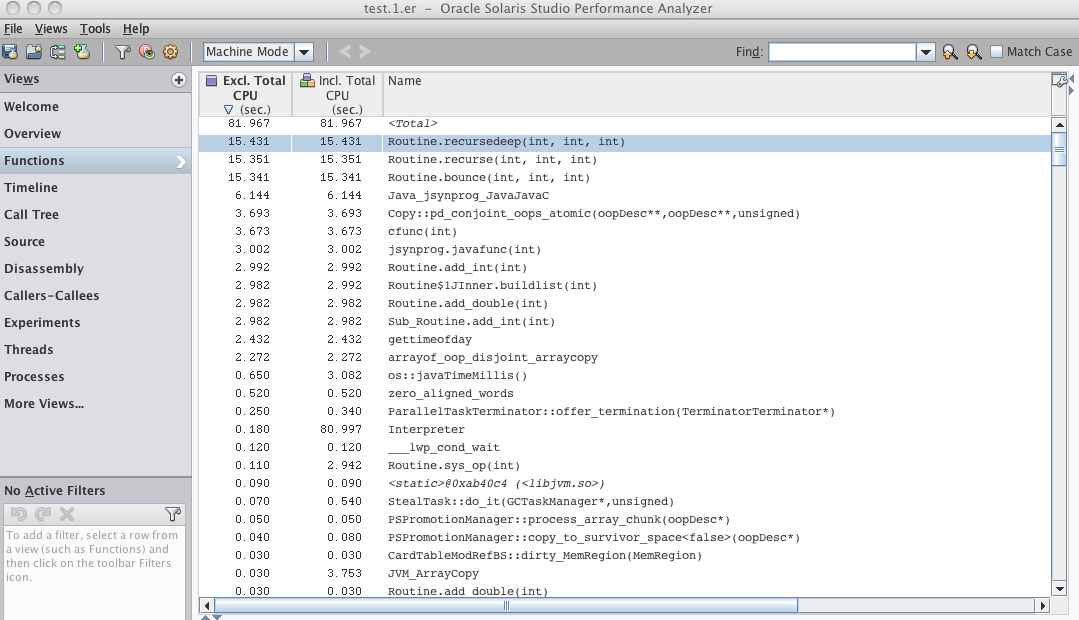Screen dimensions: 1079x620
Task: Click the add filter funnel in filters panel
Action: pyautogui.click(x=173, y=514)
